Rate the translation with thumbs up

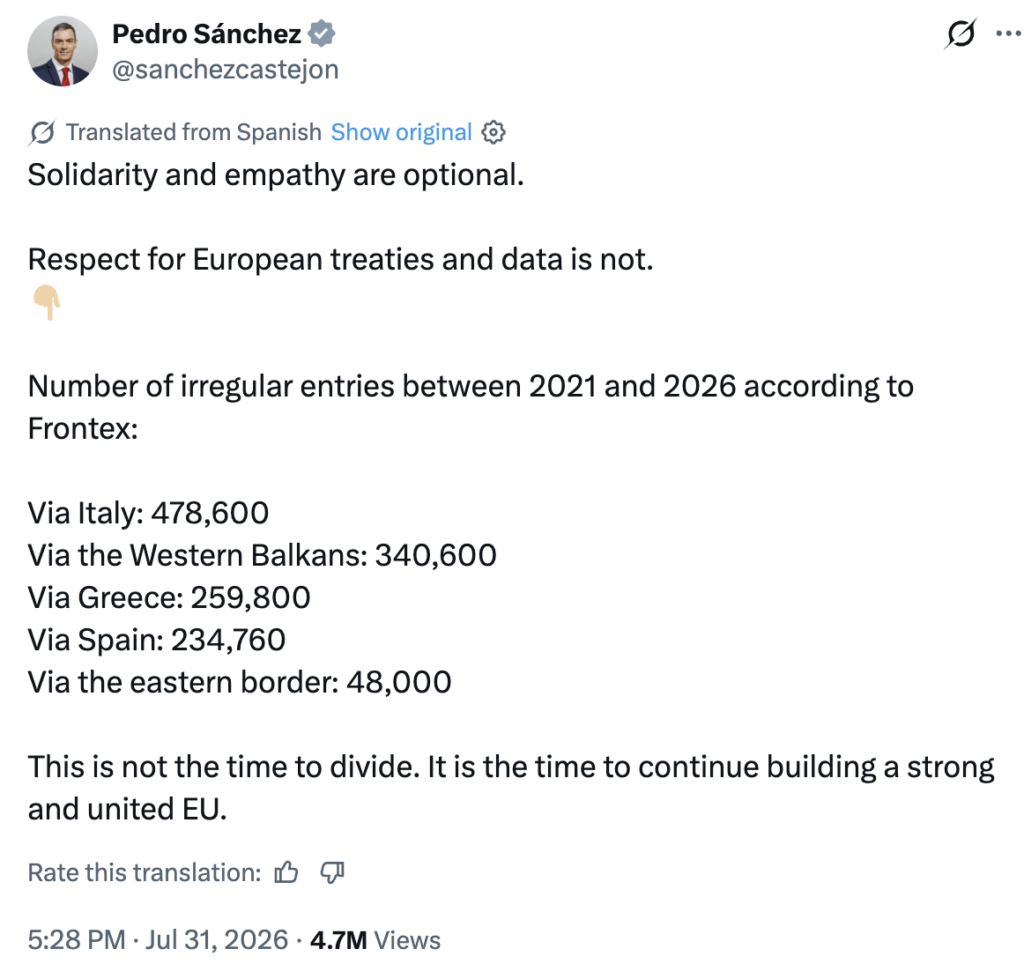[286, 872]
